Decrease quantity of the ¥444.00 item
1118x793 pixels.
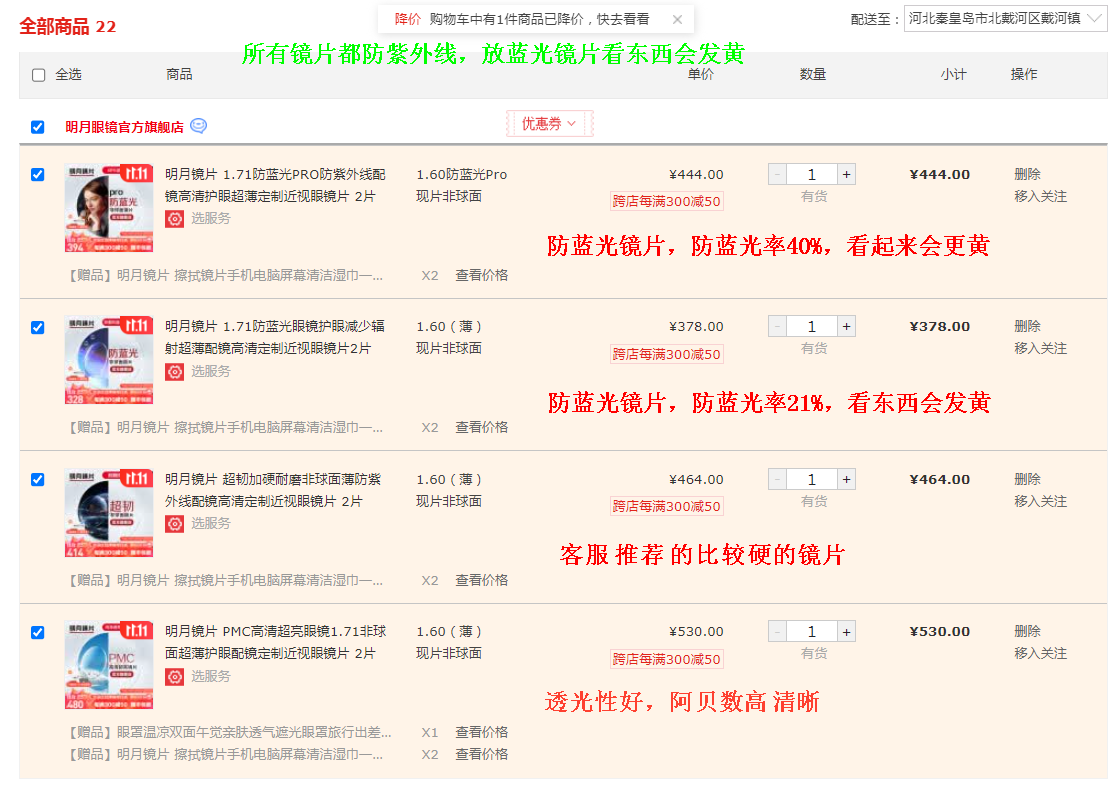(x=777, y=175)
